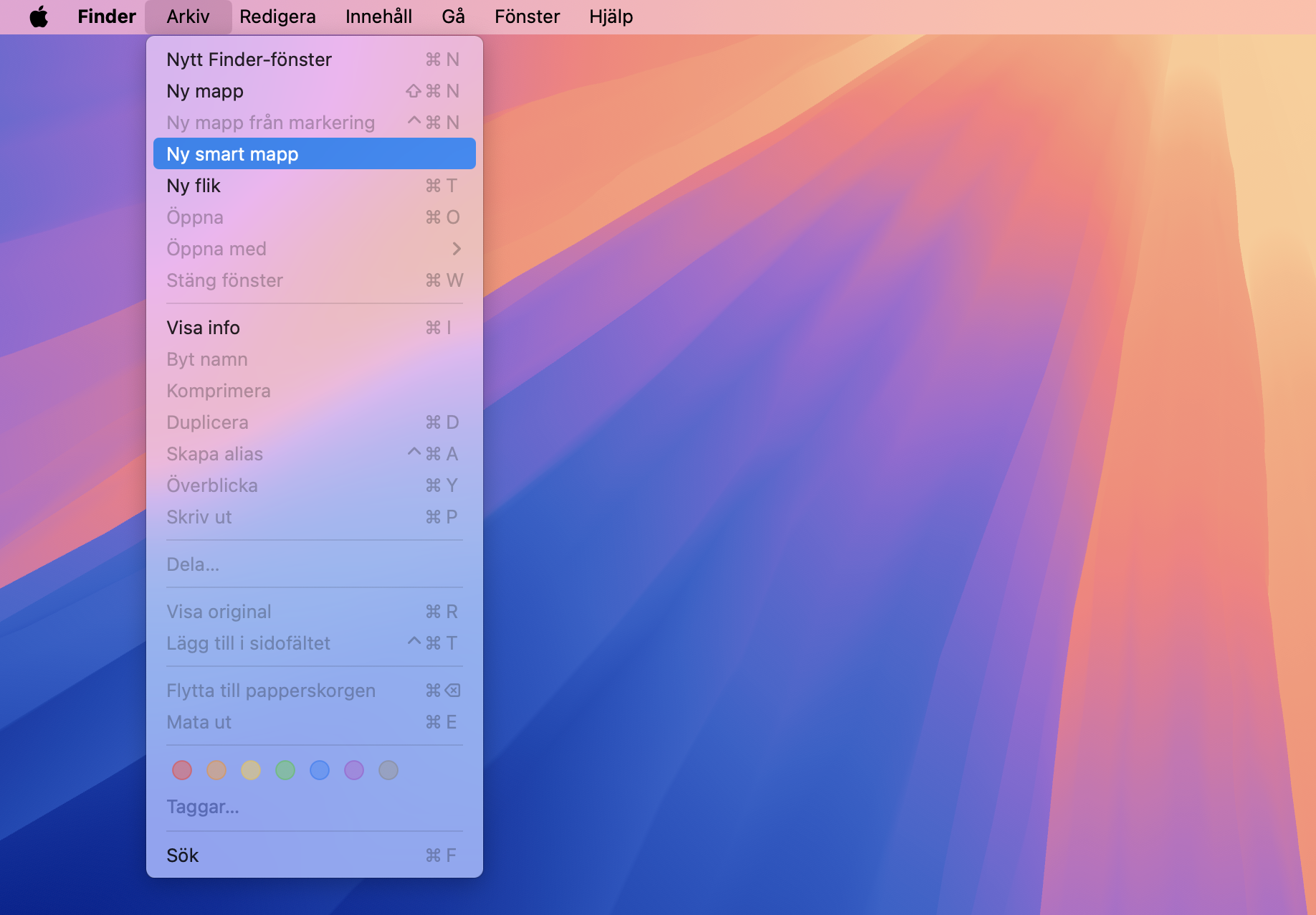Viewport: 1316px width, 915px height.
Task: Click Mata ut
Action: pos(315,722)
